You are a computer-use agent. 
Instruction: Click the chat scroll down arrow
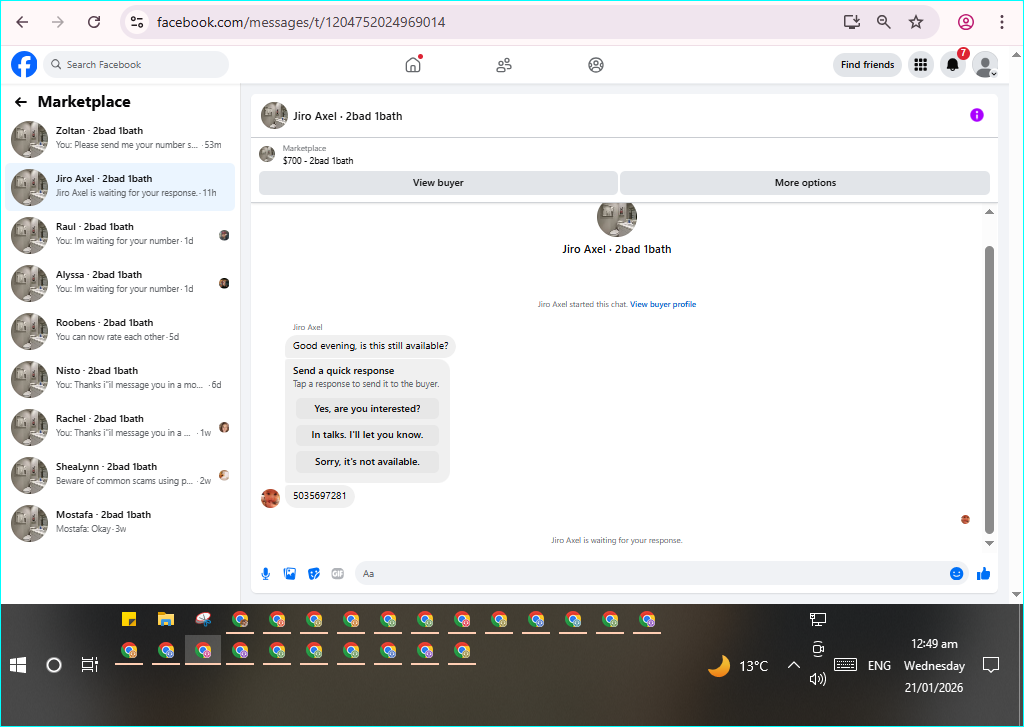tap(989, 543)
